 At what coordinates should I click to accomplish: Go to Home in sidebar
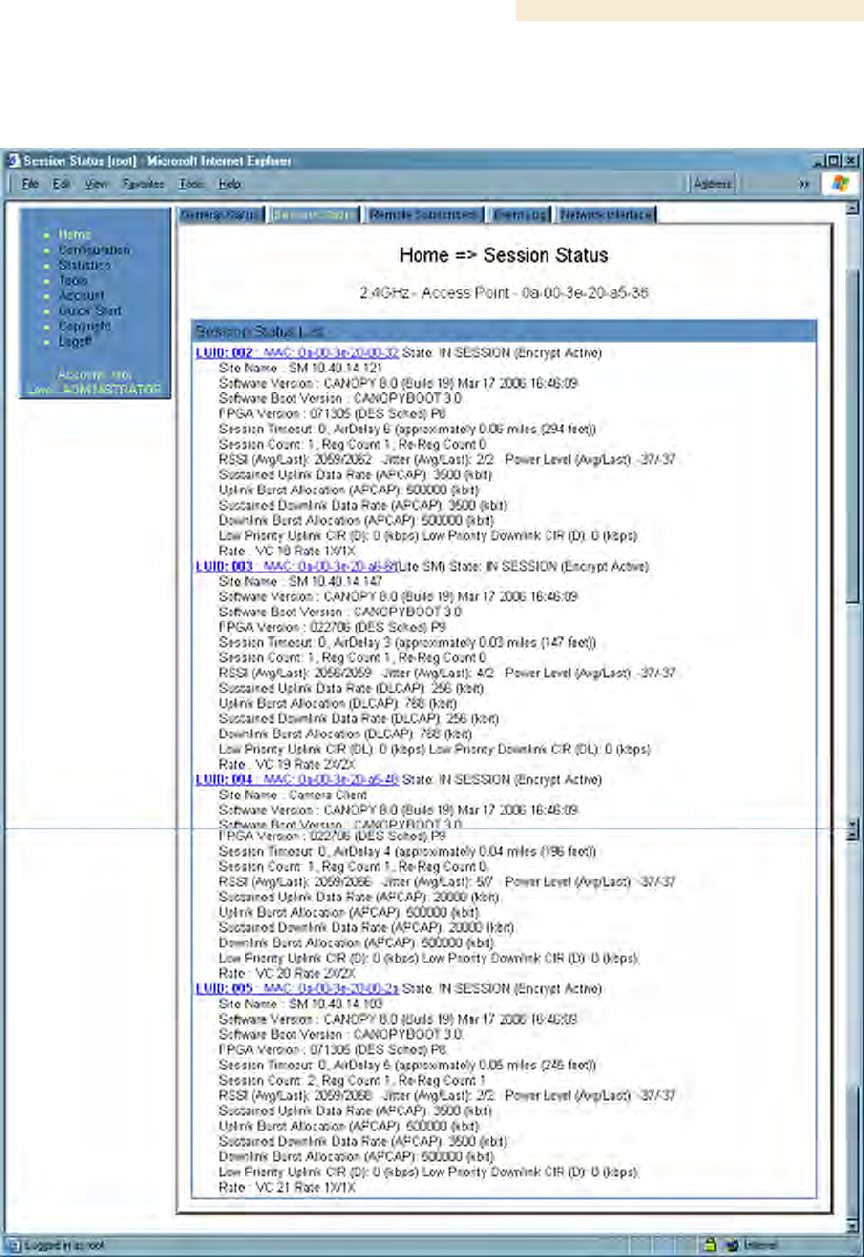pyautogui.click(x=75, y=235)
